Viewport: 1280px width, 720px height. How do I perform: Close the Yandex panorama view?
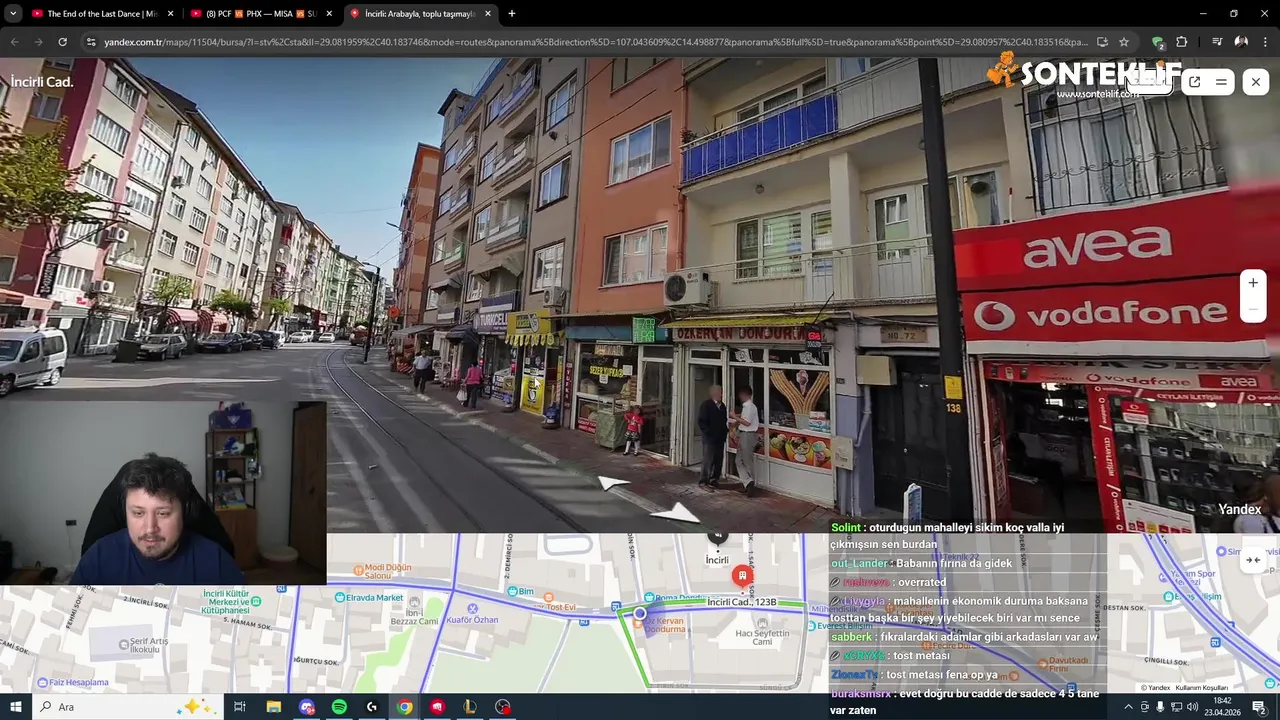pyautogui.click(x=1256, y=82)
